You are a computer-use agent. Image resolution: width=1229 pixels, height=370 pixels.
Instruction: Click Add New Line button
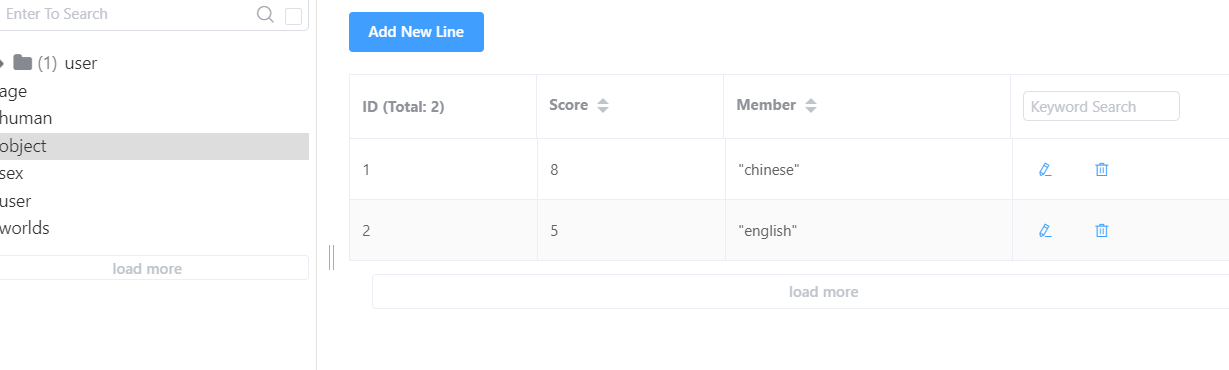tap(416, 32)
